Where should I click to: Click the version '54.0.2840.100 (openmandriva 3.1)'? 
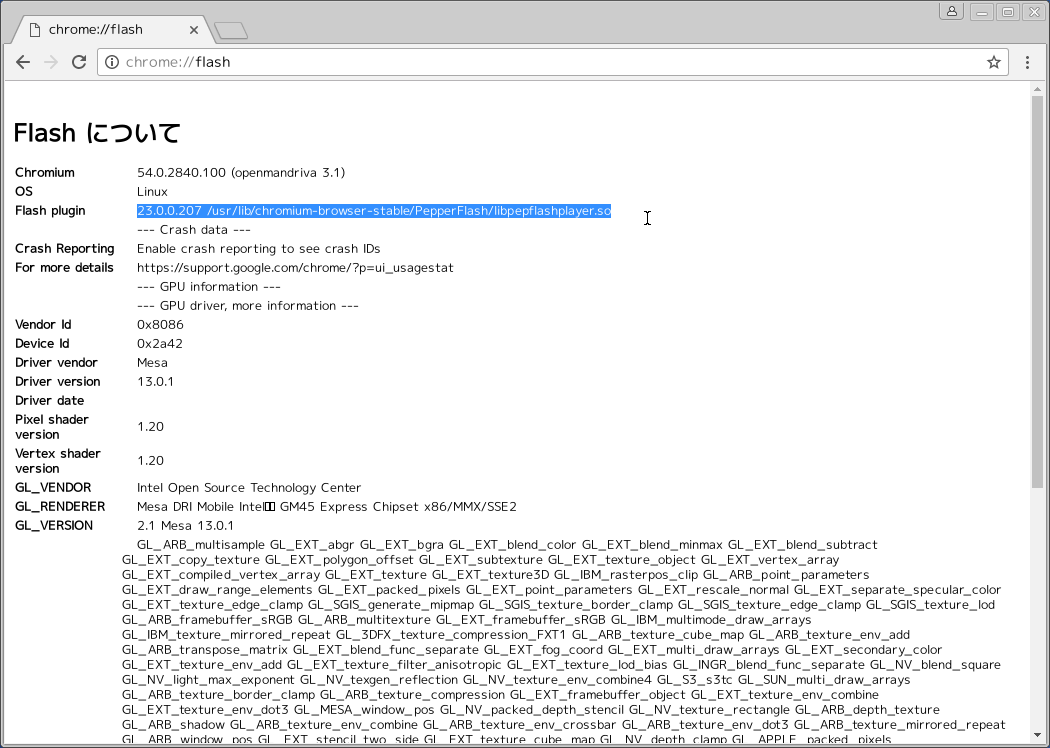241,173
